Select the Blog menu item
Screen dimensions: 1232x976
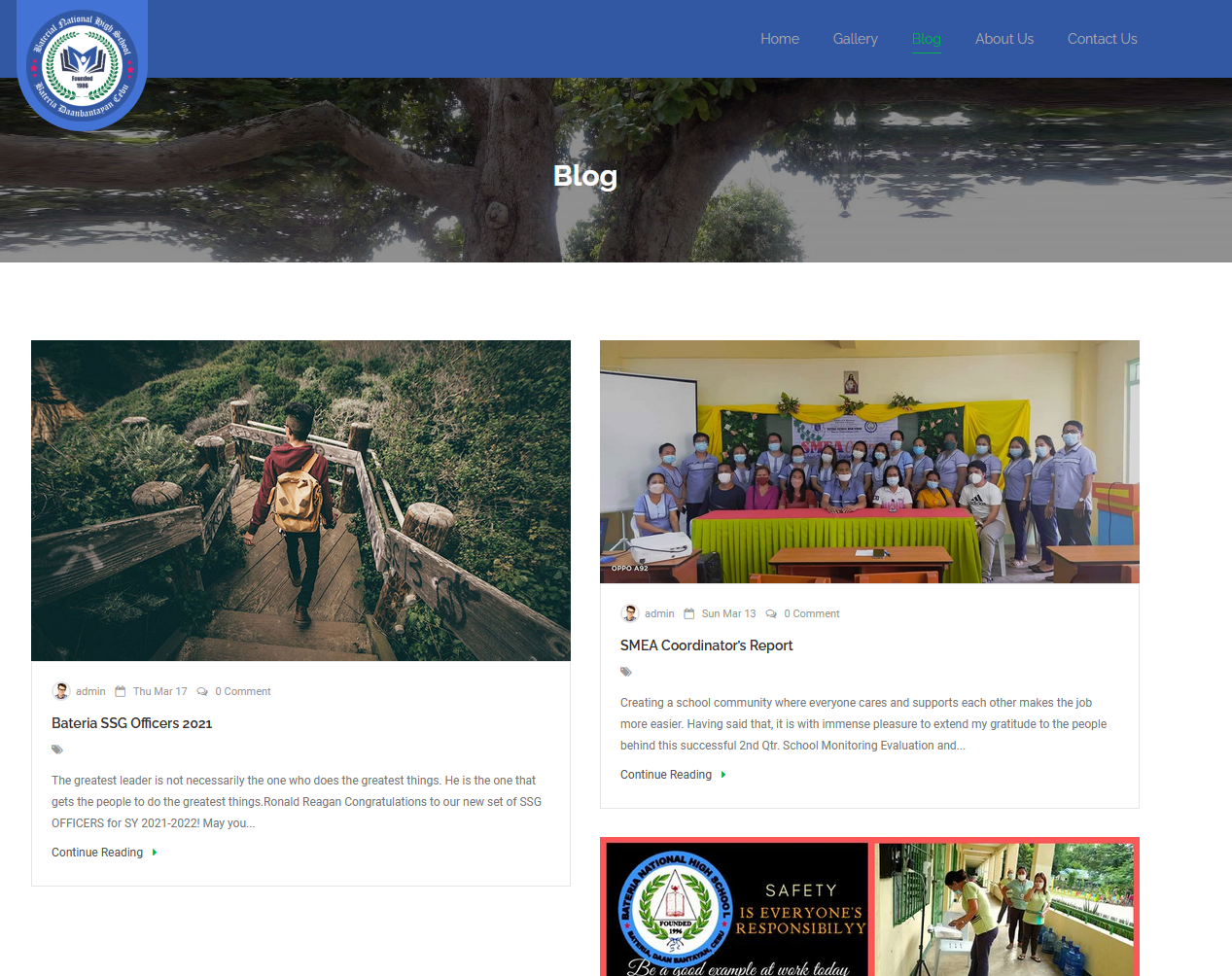pos(927,39)
